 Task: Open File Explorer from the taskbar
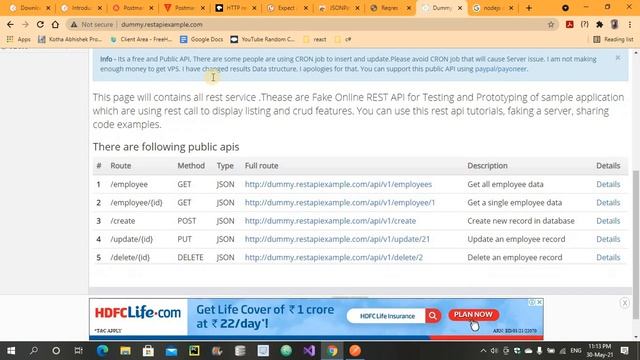point(125,351)
